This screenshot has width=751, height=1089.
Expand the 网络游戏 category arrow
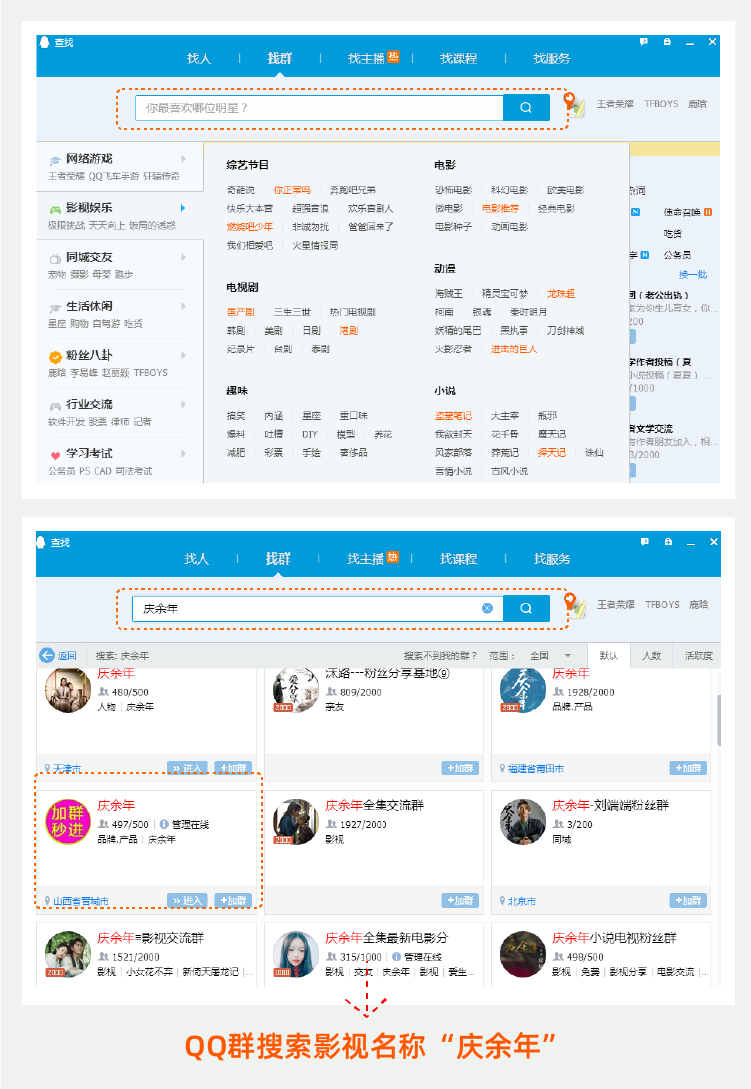[183, 159]
